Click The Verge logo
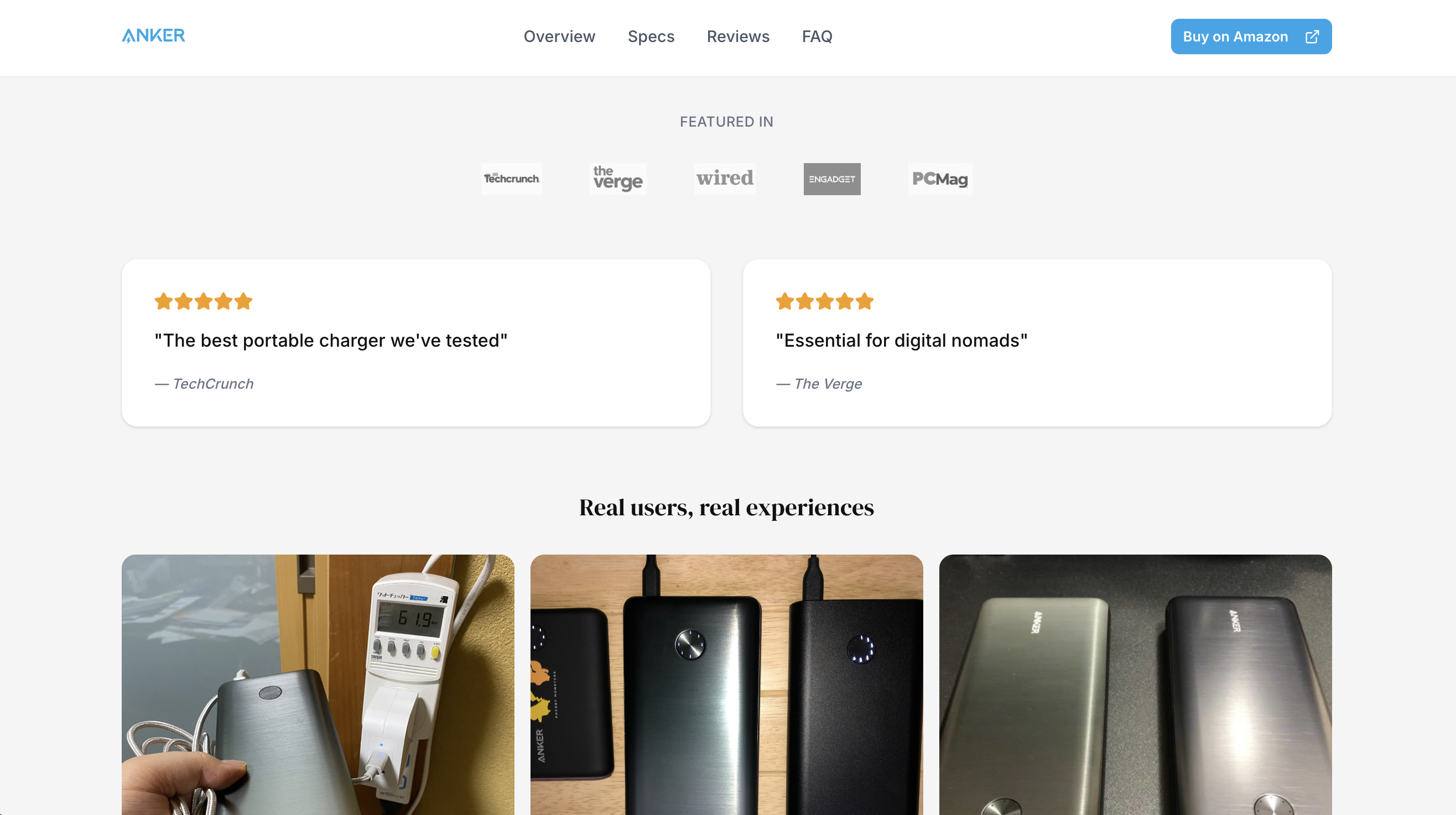This screenshot has height=815, width=1456. pyautogui.click(x=618, y=179)
